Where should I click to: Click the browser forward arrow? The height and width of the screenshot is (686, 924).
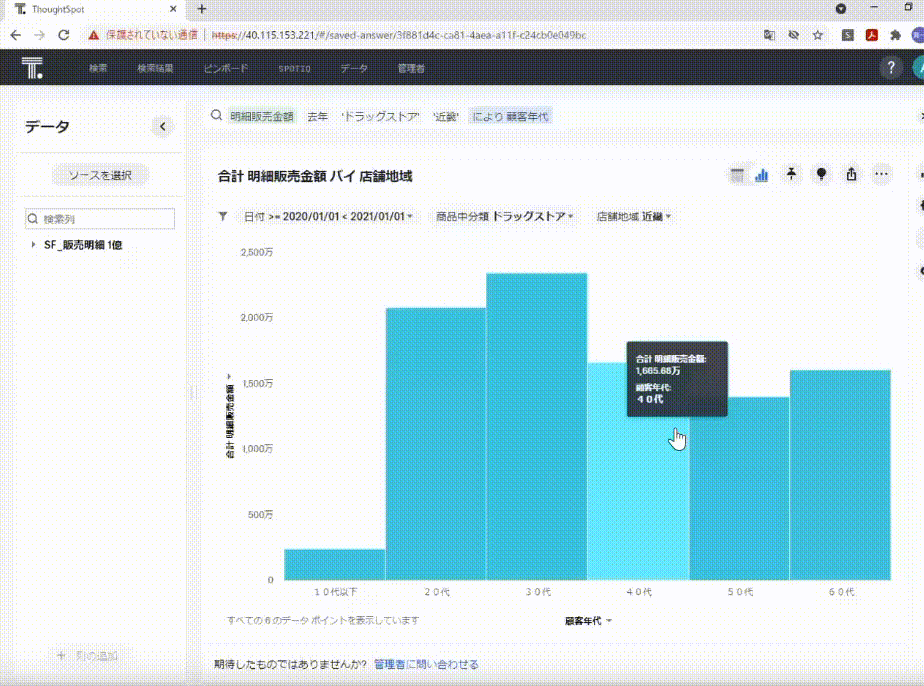click(x=39, y=35)
